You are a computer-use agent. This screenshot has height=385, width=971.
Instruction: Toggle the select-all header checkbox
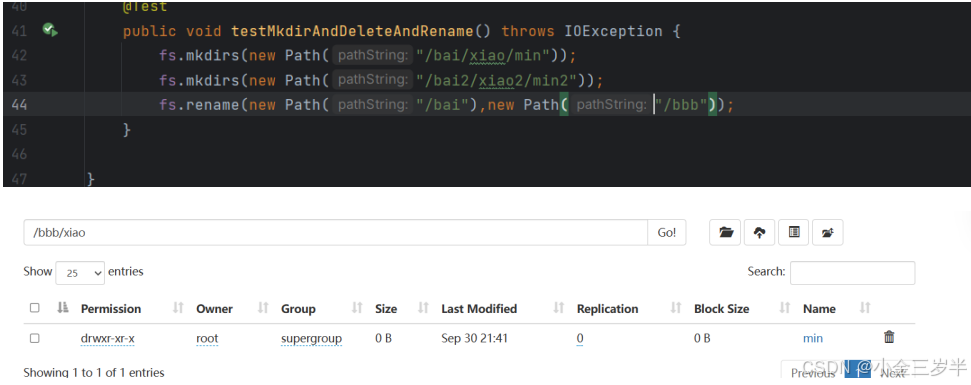pyautogui.click(x=35, y=308)
